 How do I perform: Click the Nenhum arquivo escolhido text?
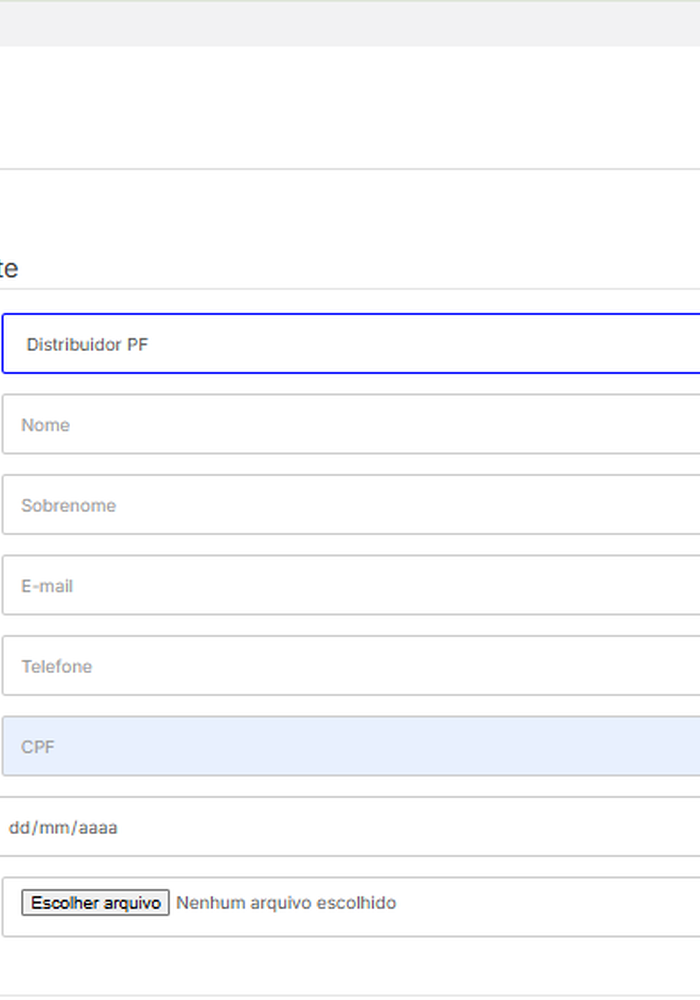pos(286,903)
